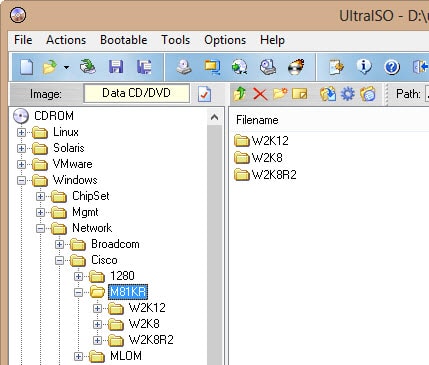
Task: Select the Broadcom folder in tree
Action: click(x=115, y=244)
